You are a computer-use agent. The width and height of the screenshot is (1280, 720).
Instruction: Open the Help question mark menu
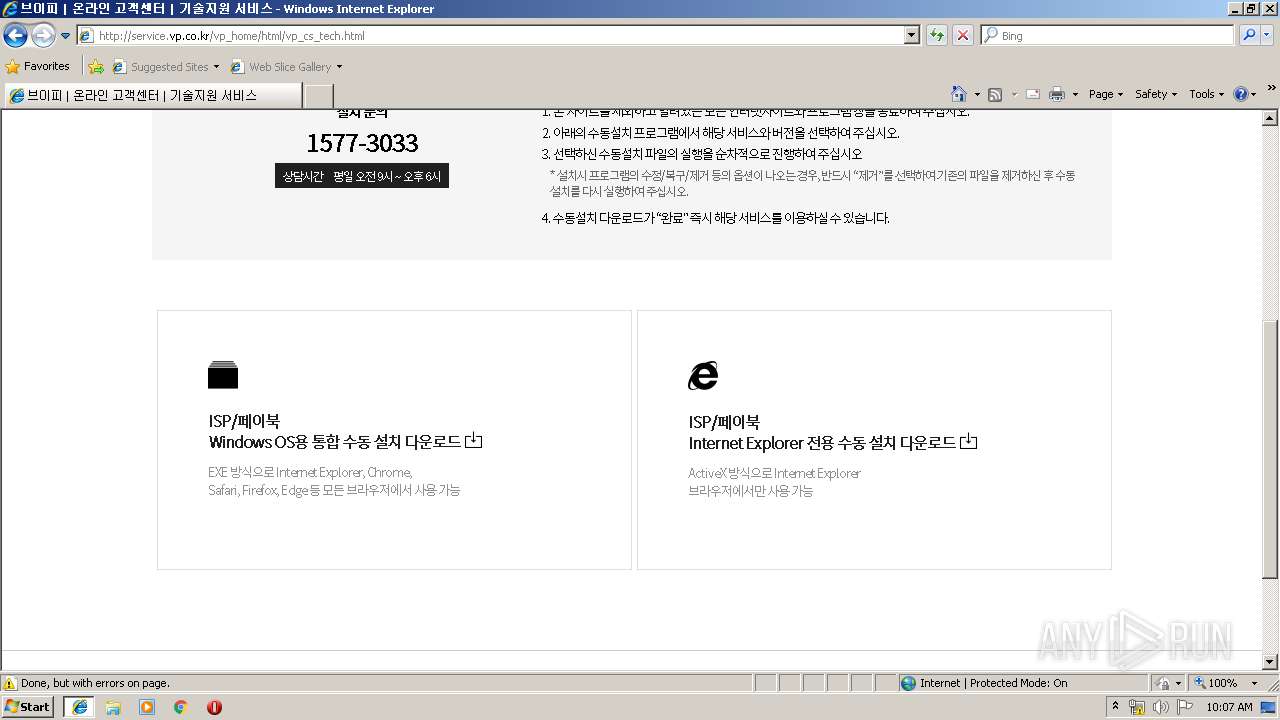(x=1245, y=94)
